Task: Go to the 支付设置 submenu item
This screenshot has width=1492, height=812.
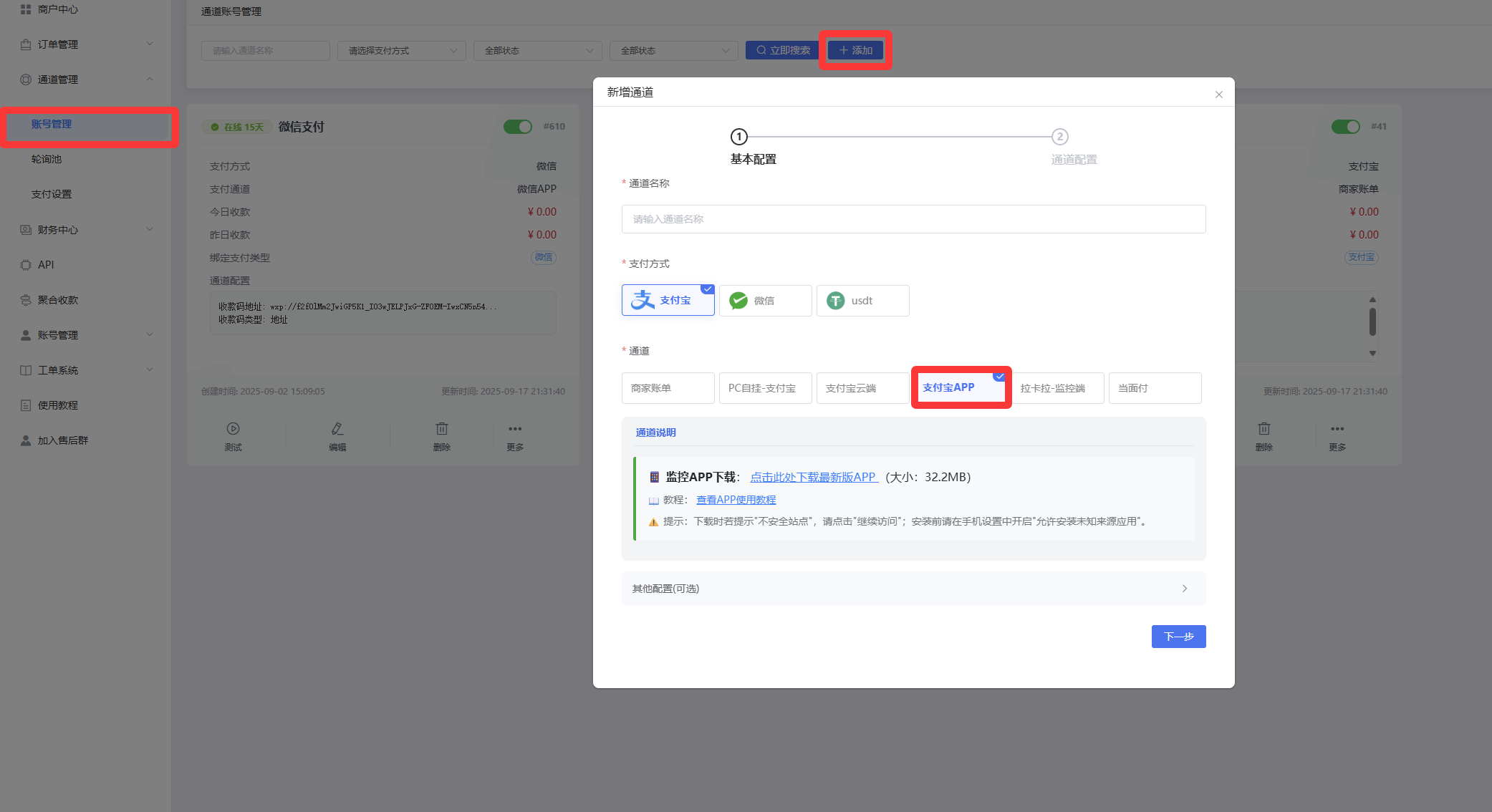Action: coord(52,194)
